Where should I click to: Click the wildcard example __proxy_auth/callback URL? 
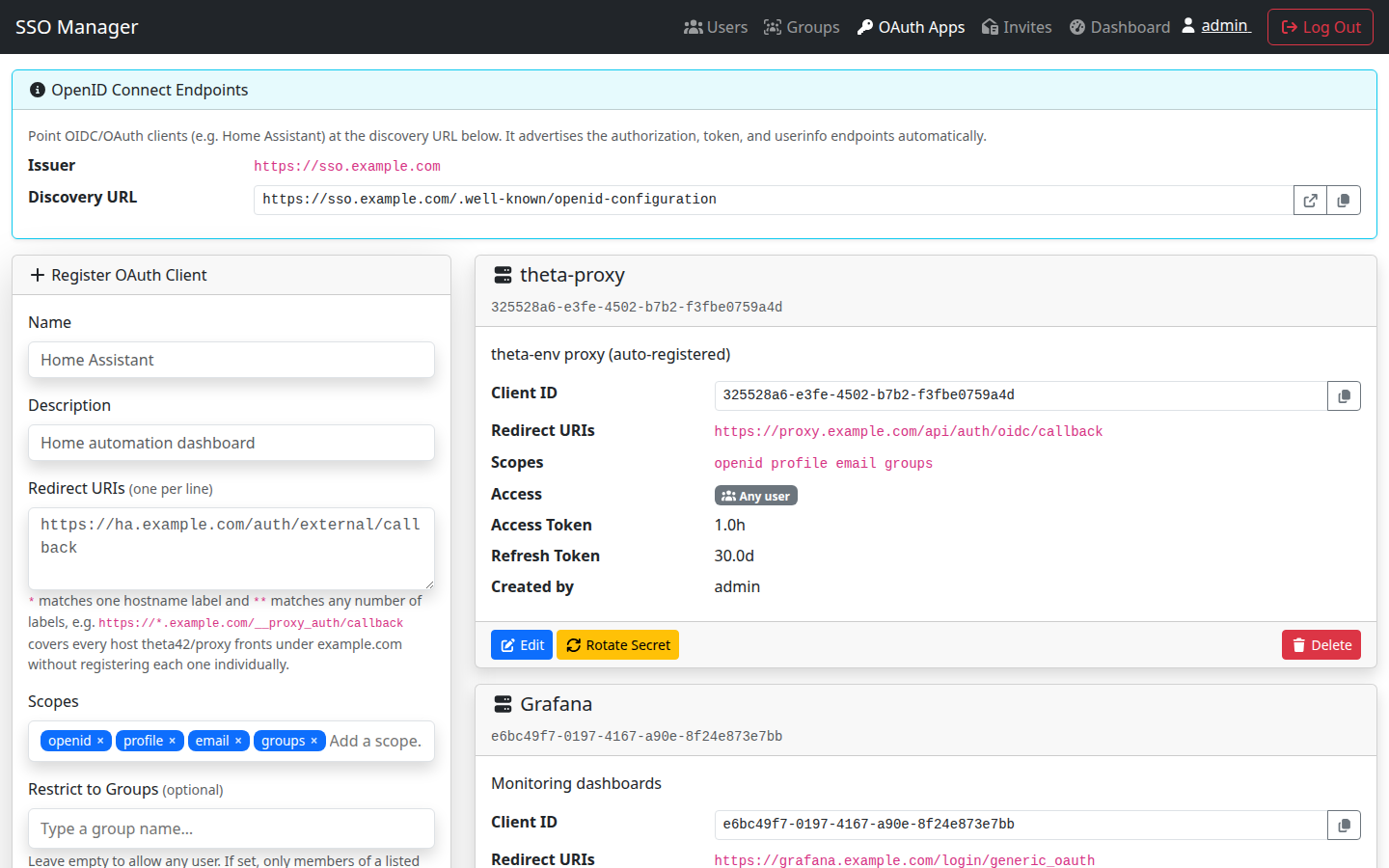[x=251, y=623]
